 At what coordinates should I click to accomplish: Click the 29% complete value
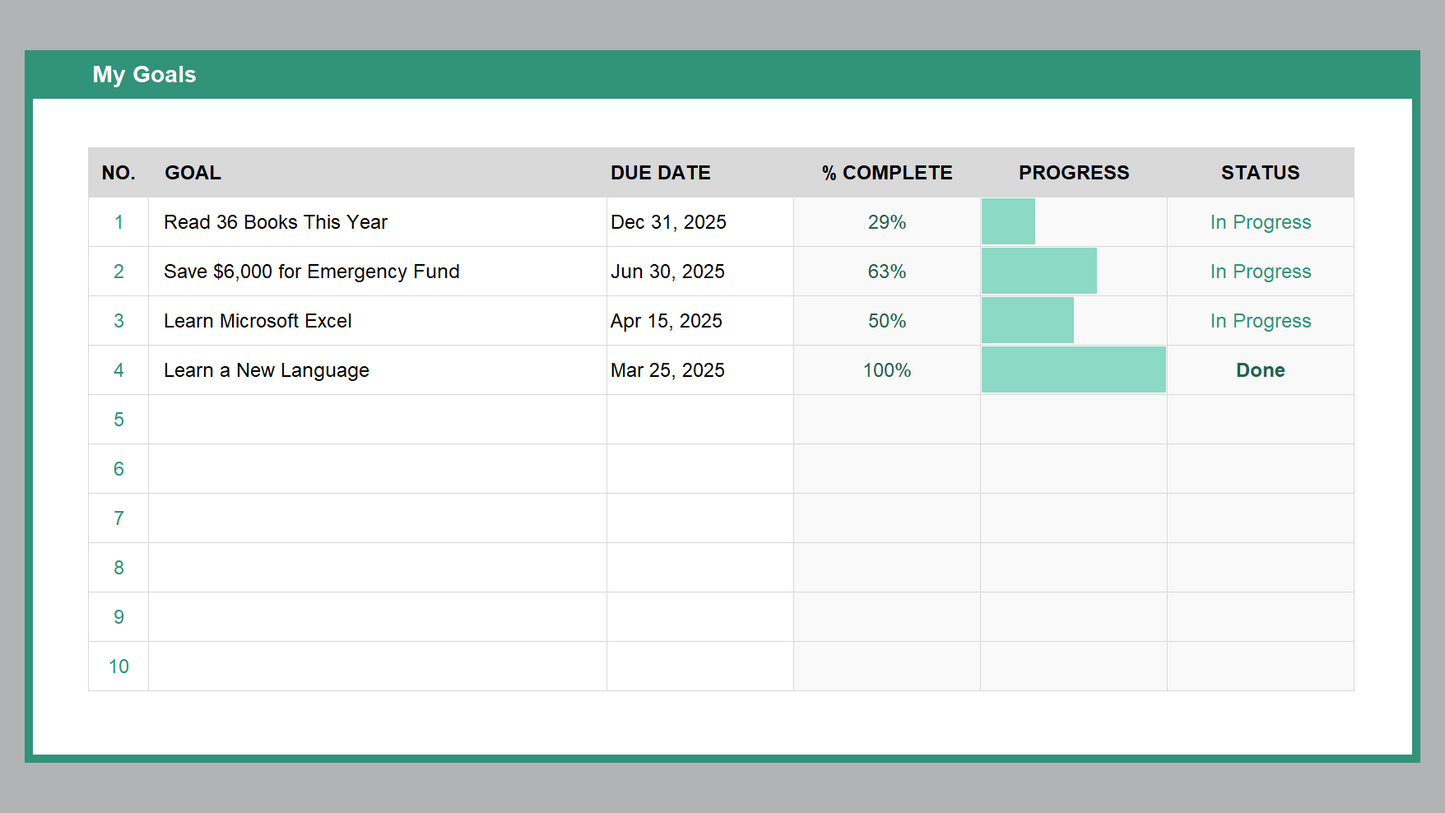pyautogui.click(x=886, y=222)
